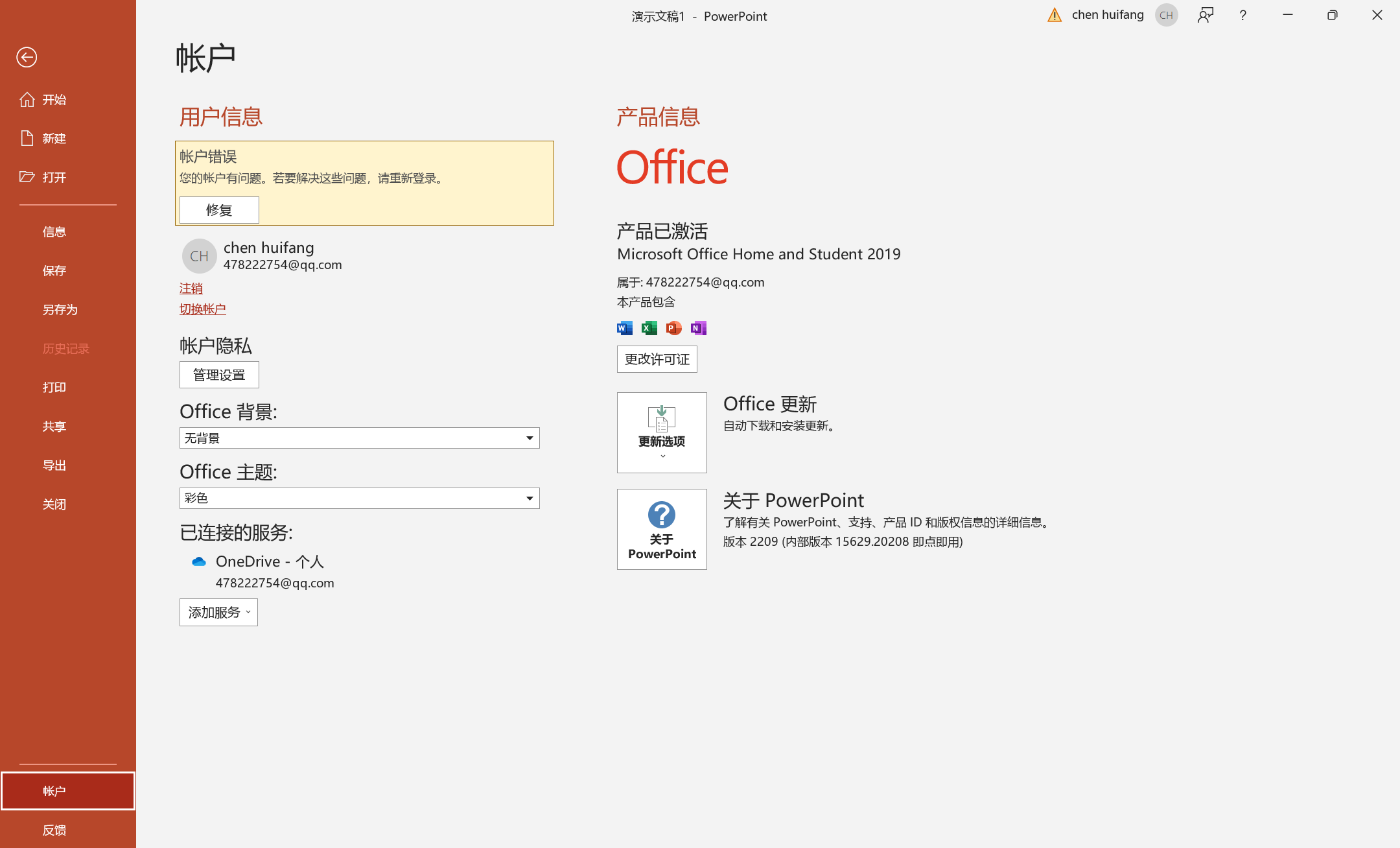Expand the Office 主题 dropdown
1400x848 pixels.
click(x=529, y=499)
